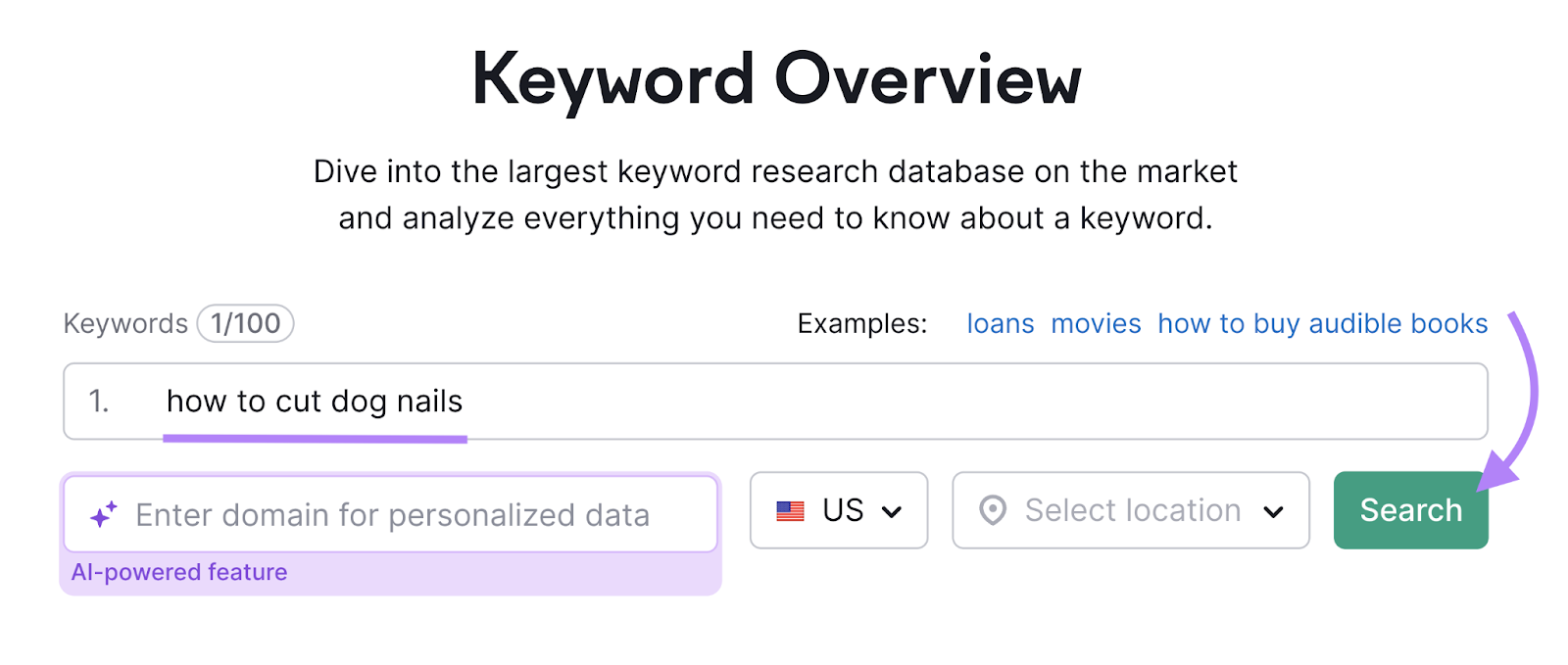1568x665 pixels.
Task: Click the Examples label
Action: pos(860,323)
